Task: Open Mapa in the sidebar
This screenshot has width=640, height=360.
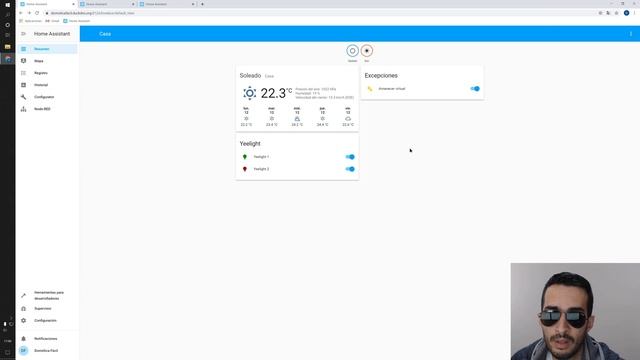Action: click(47, 61)
